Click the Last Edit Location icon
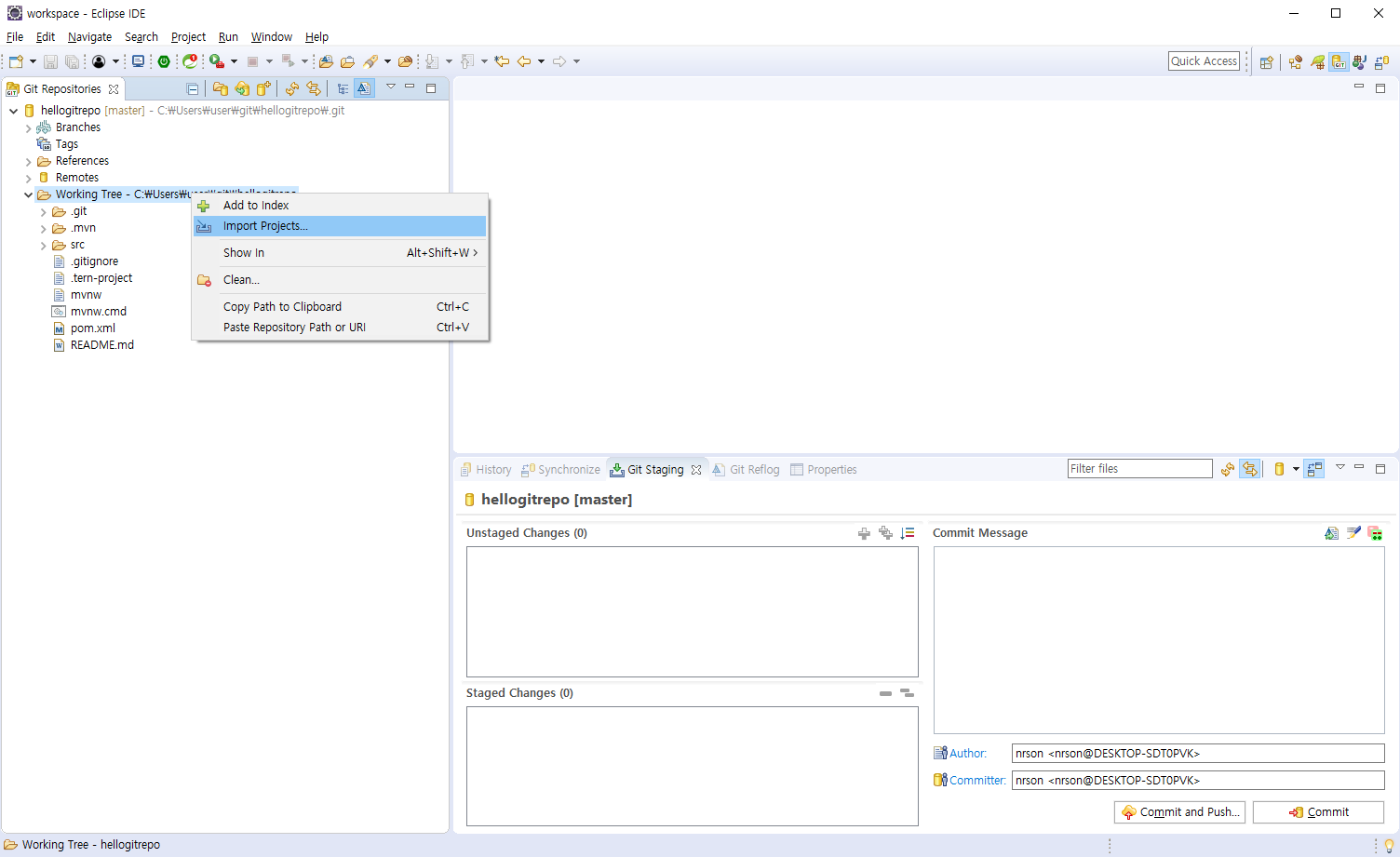This screenshot has width=1400, height=857. (502, 61)
